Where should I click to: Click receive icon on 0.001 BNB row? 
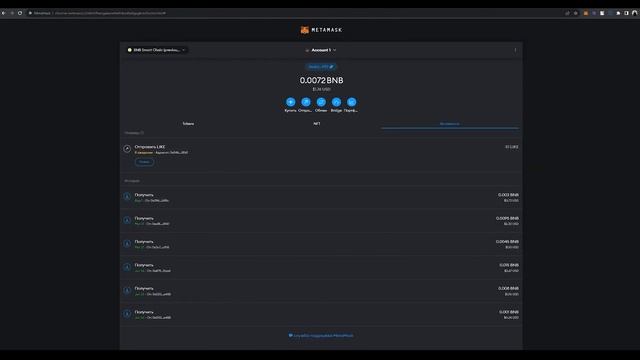click(127, 313)
